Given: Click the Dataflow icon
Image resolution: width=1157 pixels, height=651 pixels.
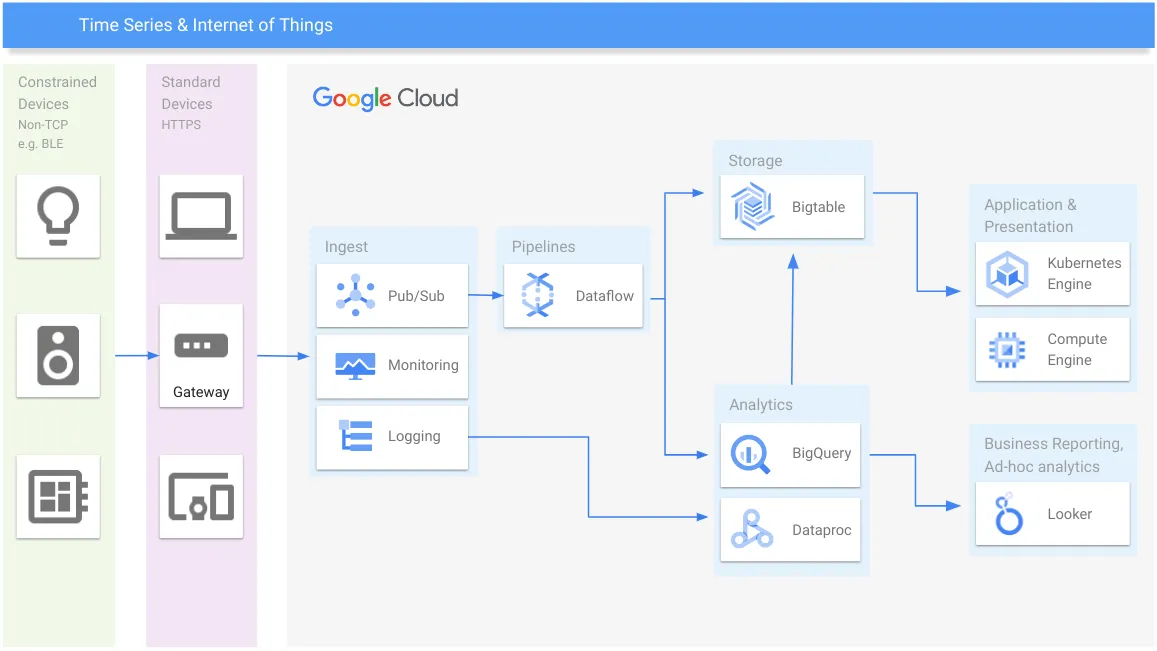Looking at the screenshot, I should pyautogui.click(x=538, y=295).
